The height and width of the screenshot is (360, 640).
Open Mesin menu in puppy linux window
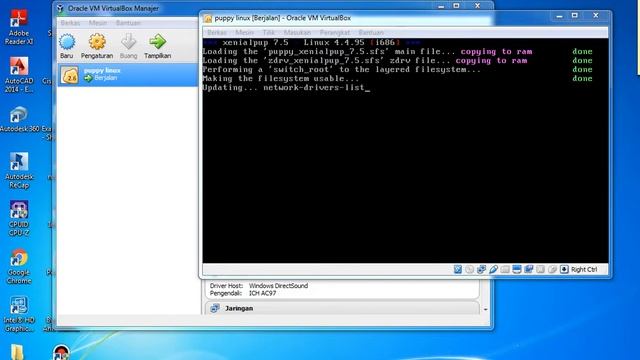click(x=244, y=32)
